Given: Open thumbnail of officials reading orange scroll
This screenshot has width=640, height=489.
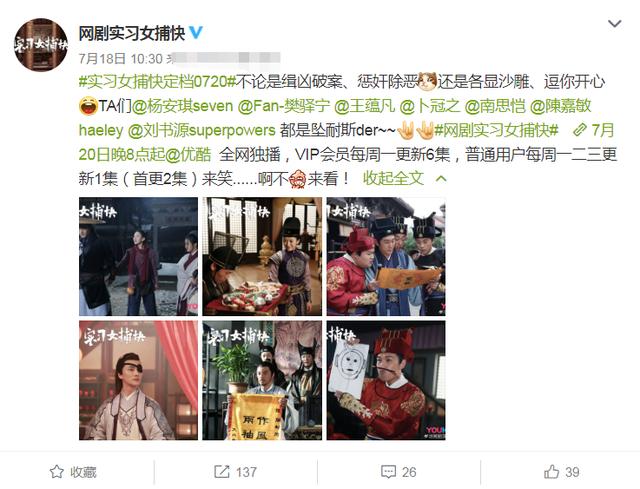Looking at the screenshot, I should [x=386, y=256].
